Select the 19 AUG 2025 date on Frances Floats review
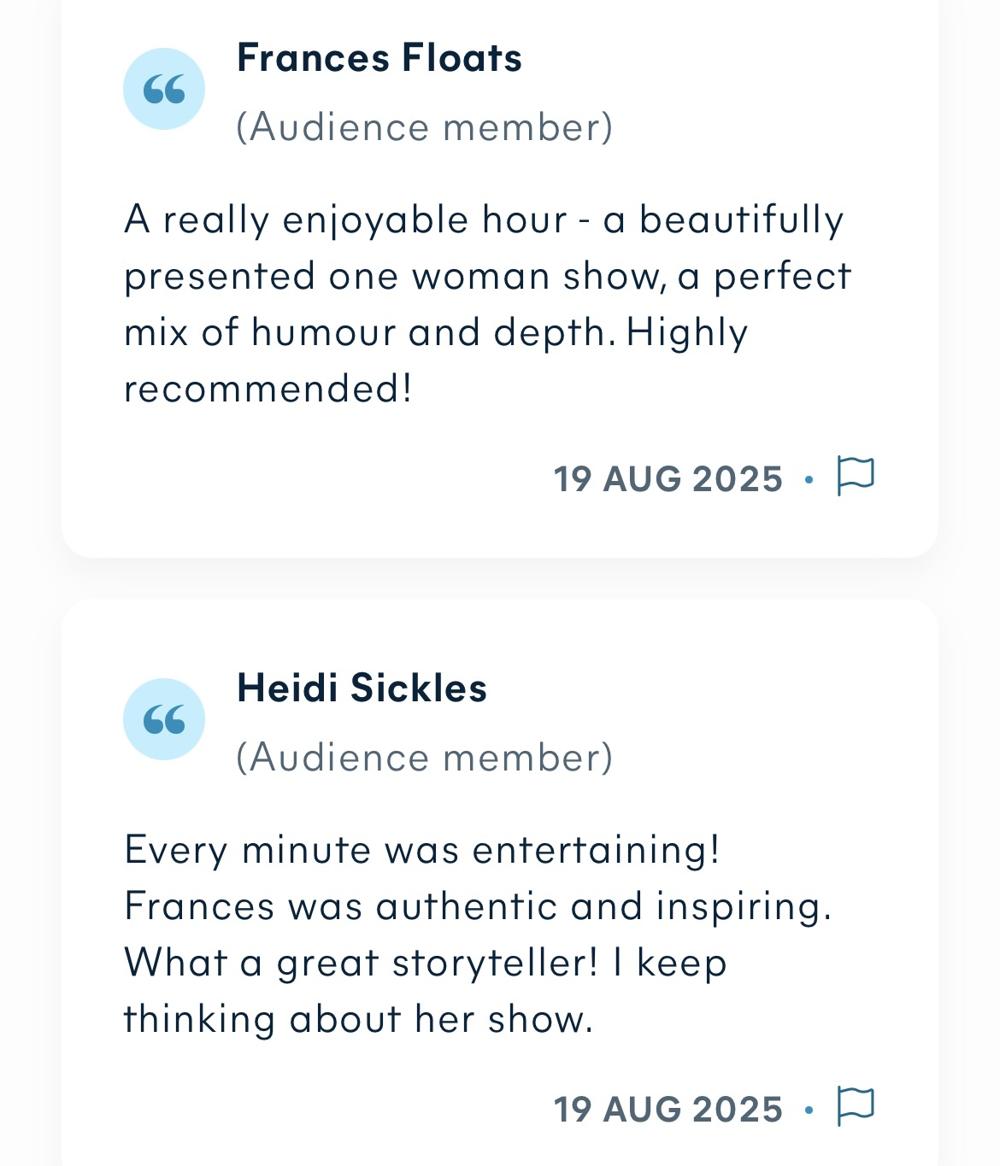1000x1166 pixels. (x=668, y=479)
